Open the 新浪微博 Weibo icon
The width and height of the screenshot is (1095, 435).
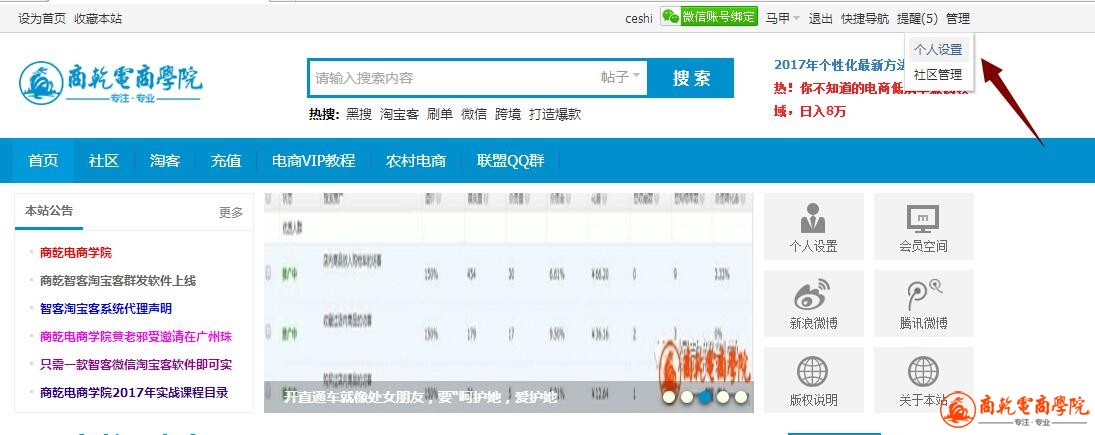(813, 303)
